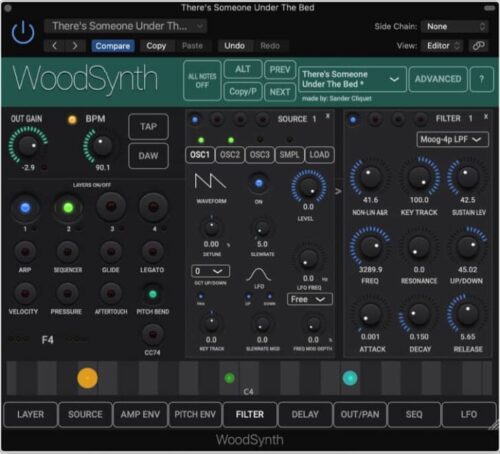Open the question mark help button
The width and height of the screenshot is (500, 454).
481,79
